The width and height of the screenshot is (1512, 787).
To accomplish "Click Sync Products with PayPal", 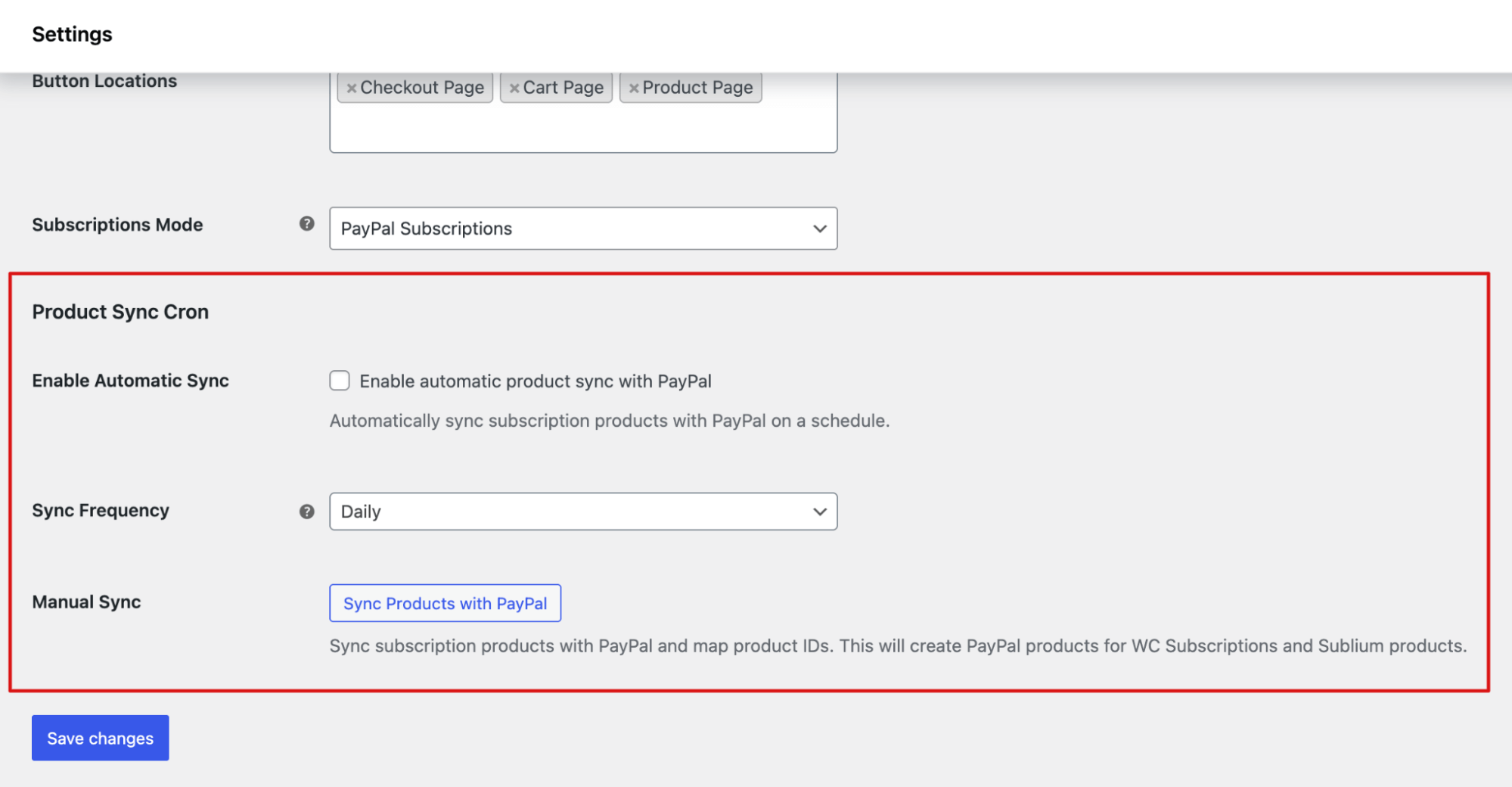I will pos(445,603).
